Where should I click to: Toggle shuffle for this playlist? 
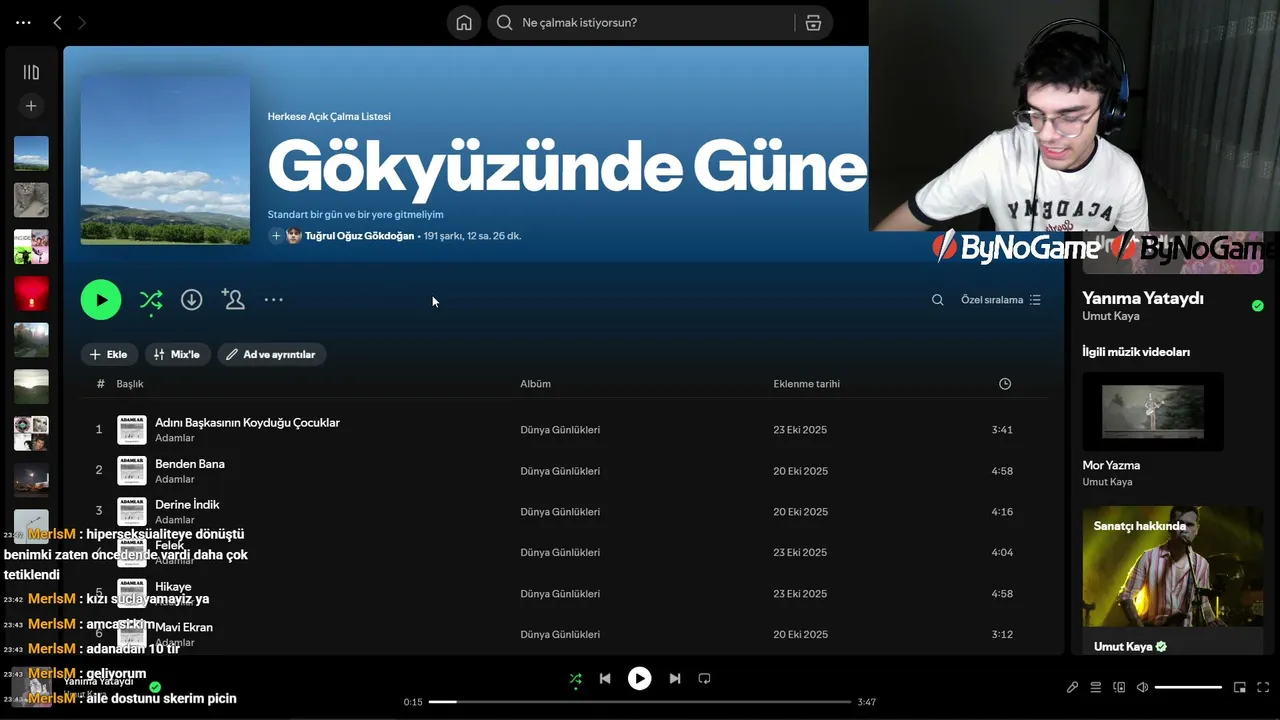click(151, 300)
